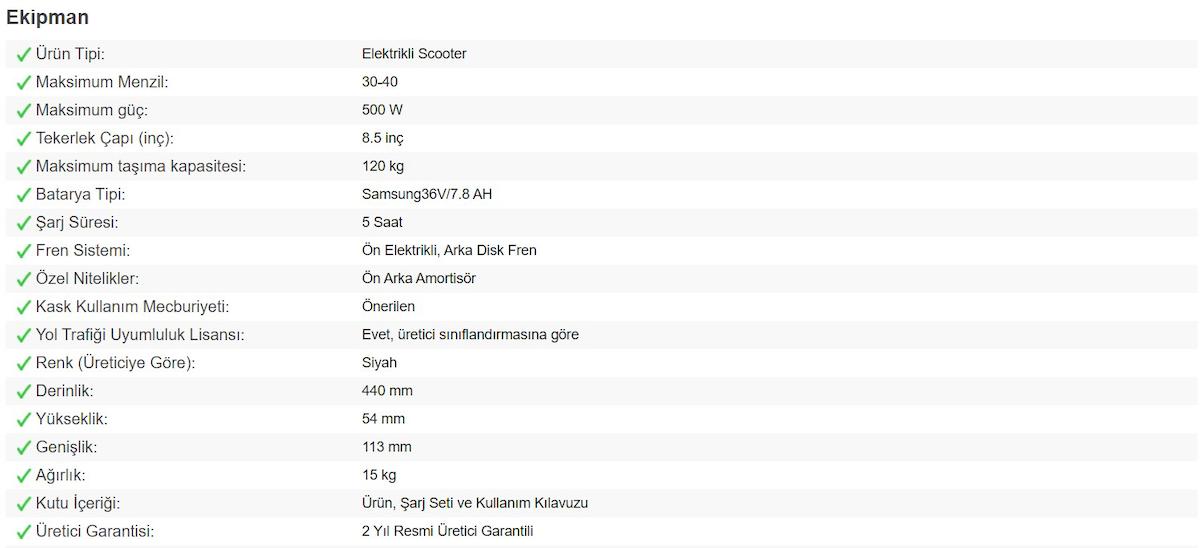Click the Ön Arka Amortisör value

[418, 278]
